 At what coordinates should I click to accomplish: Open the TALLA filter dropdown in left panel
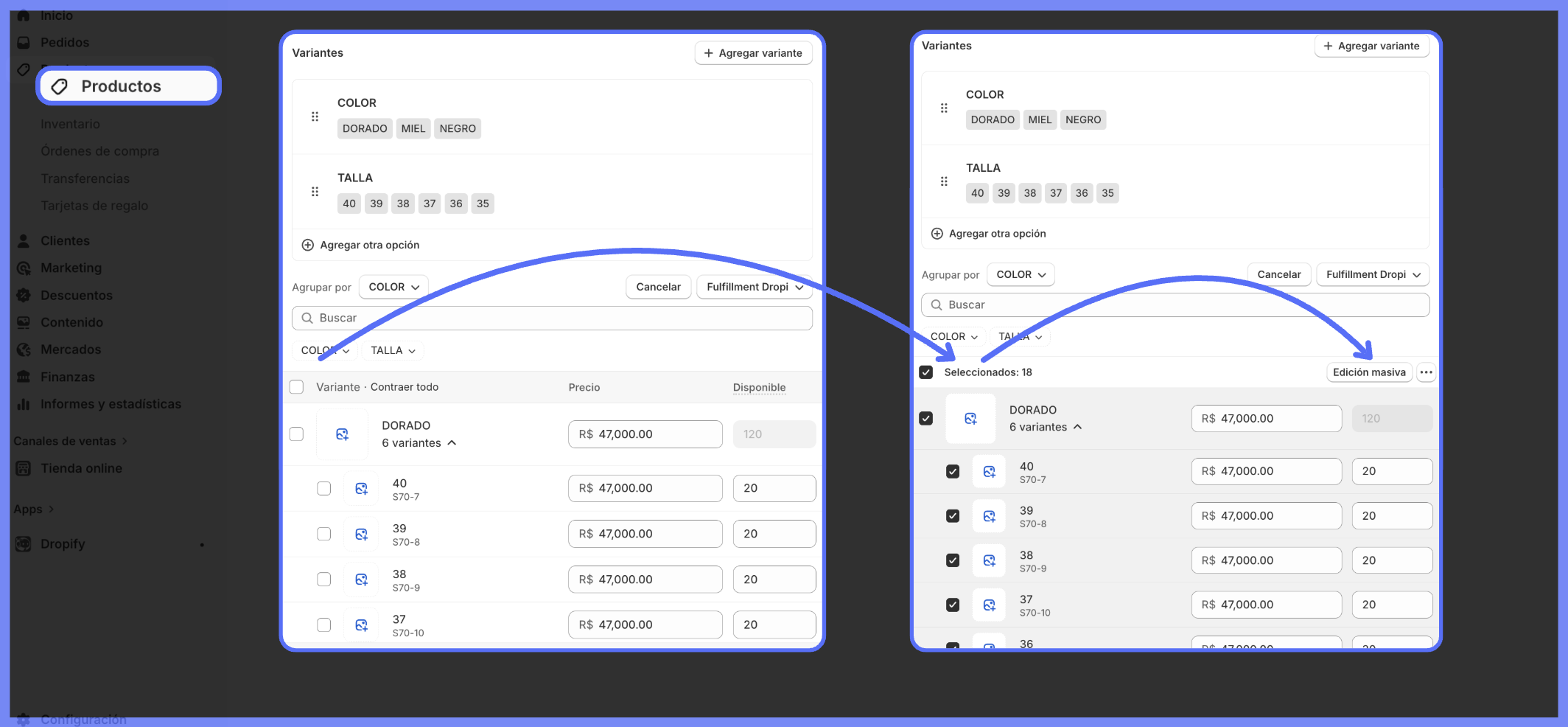click(393, 350)
